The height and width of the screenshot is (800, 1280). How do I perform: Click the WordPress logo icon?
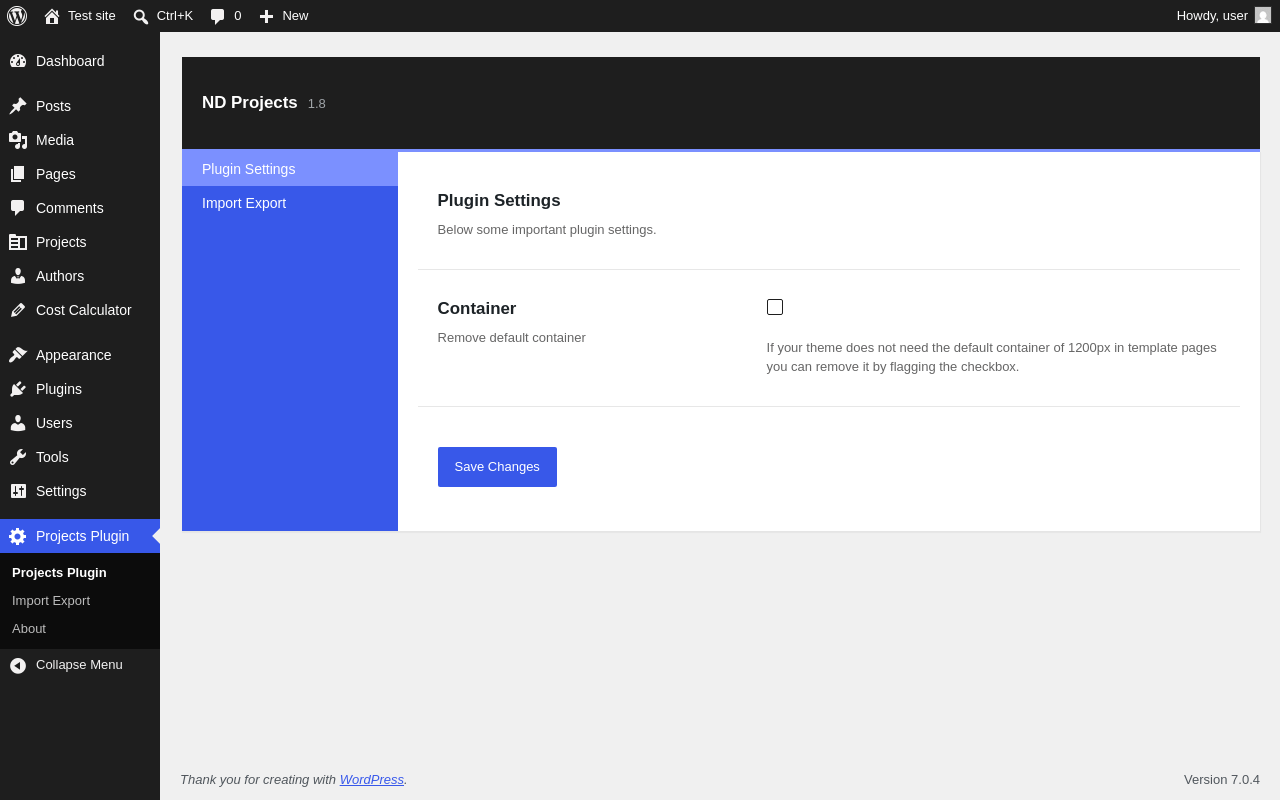click(x=17, y=16)
